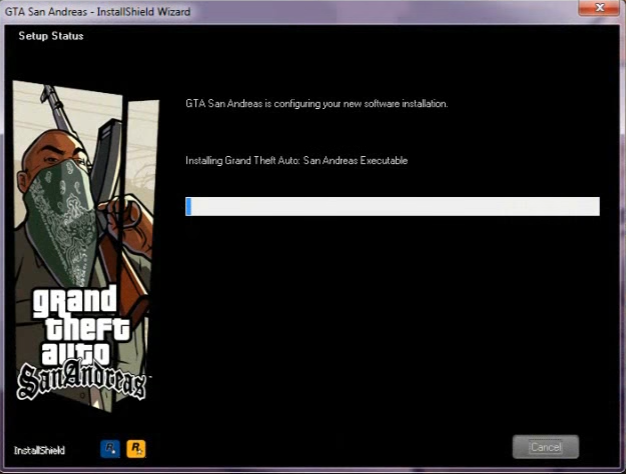The height and width of the screenshot is (474, 626).
Task: Click the InstallShield brand label
Action: [40, 450]
